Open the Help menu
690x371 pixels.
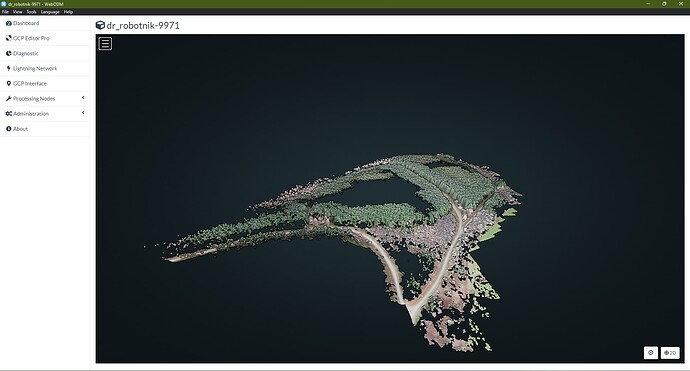pyautogui.click(x=68, y=12)
